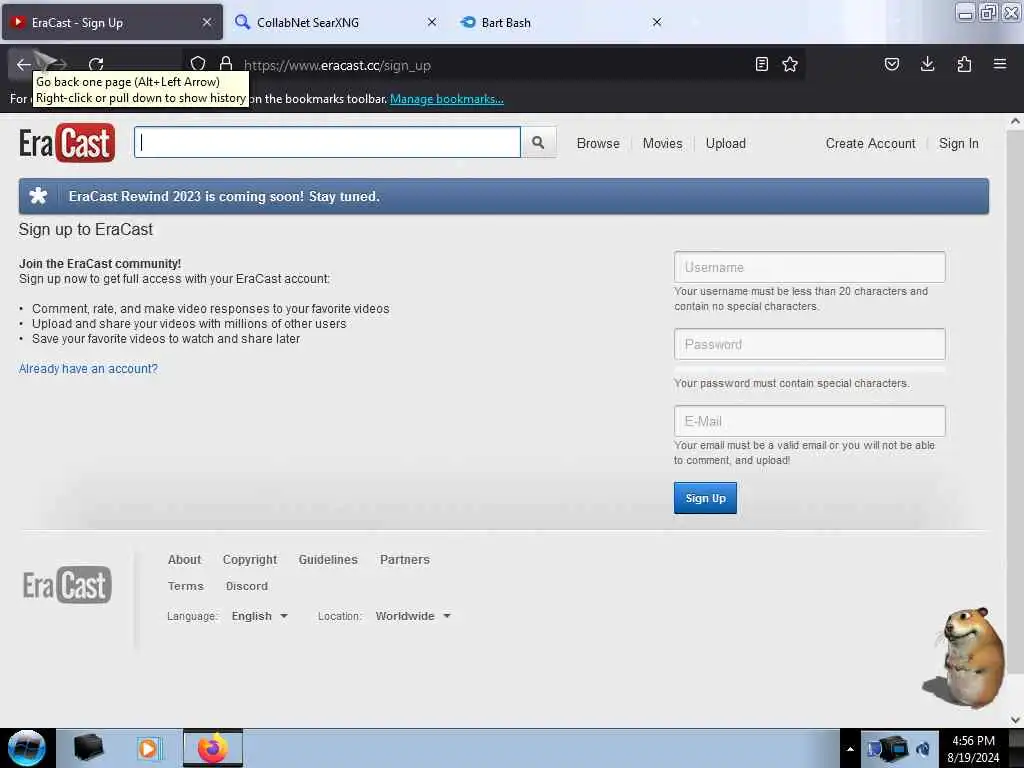Toggle reader view icon in address bar
The image size is (1024, 768).
coord(761,64)
